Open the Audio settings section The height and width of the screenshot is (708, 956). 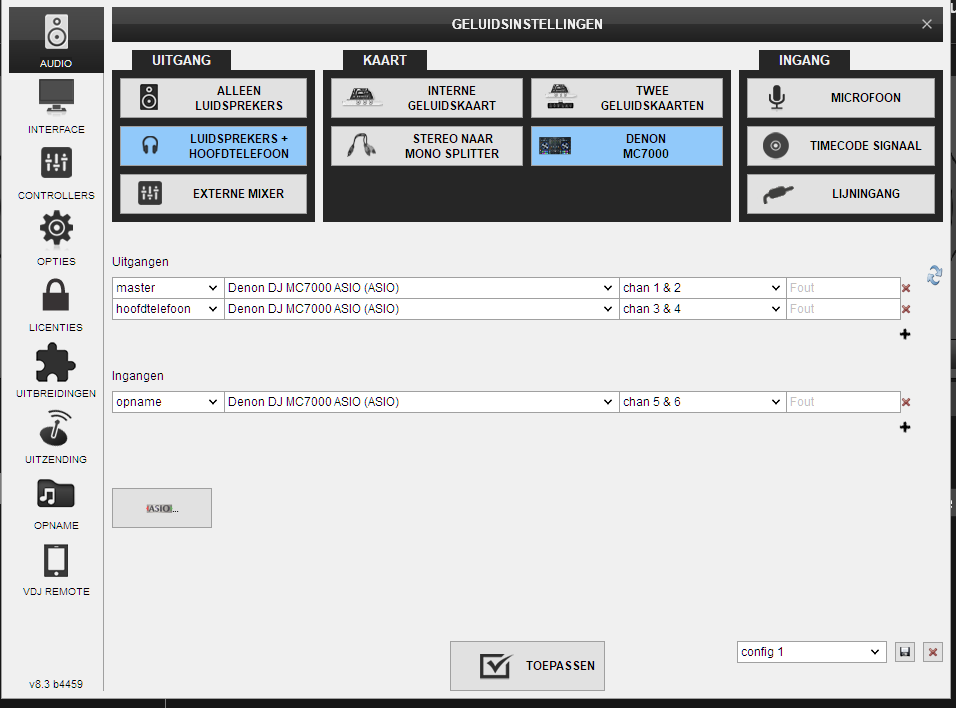click(56, 40)
